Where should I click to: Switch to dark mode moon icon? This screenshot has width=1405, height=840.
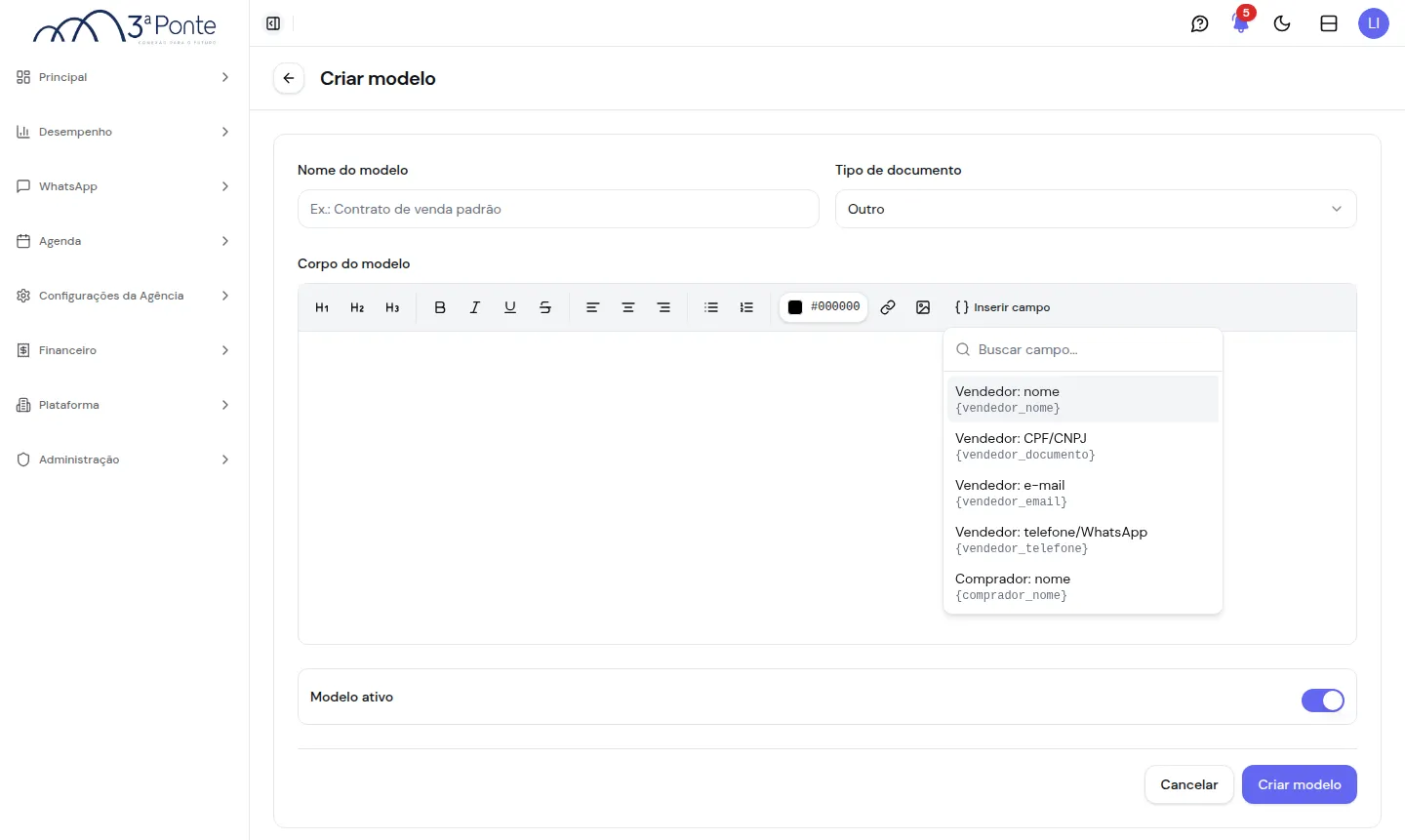[1282, 23]
